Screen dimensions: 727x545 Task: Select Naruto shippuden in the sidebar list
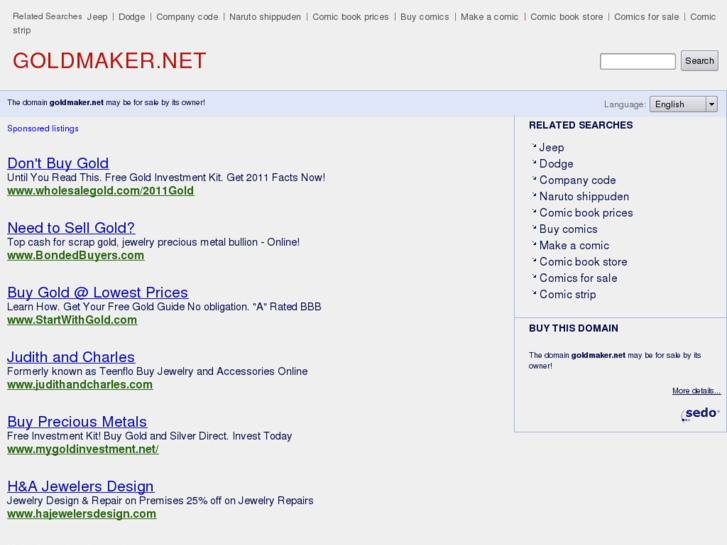(584, 196)
